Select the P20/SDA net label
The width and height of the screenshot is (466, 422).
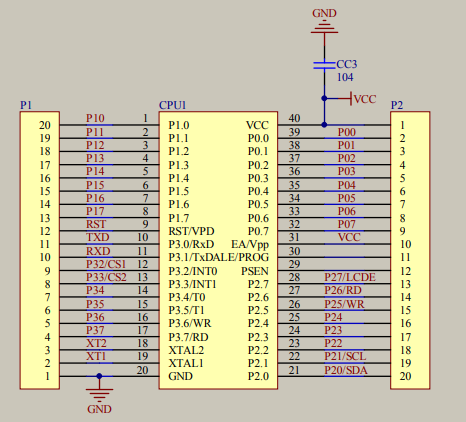pos(346,370)
